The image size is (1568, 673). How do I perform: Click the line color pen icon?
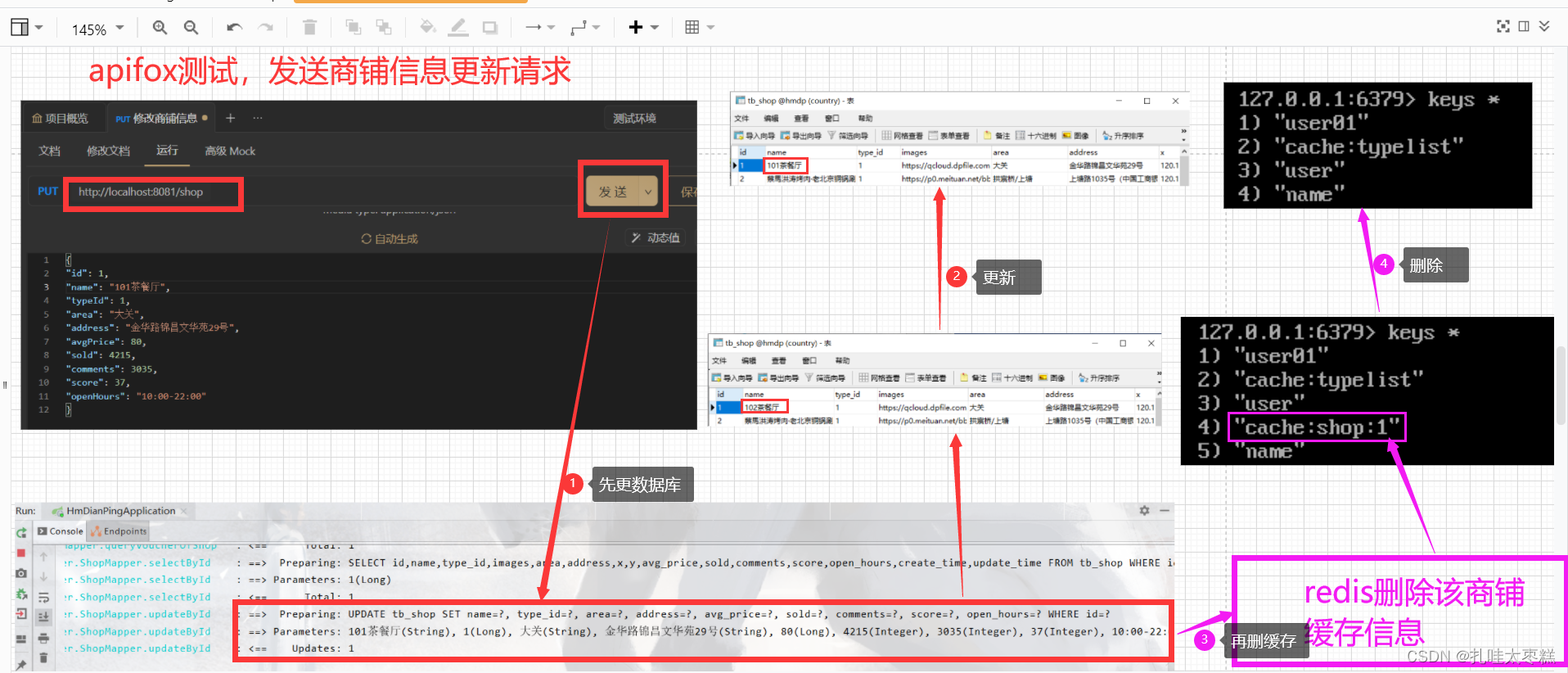point(458,28)
